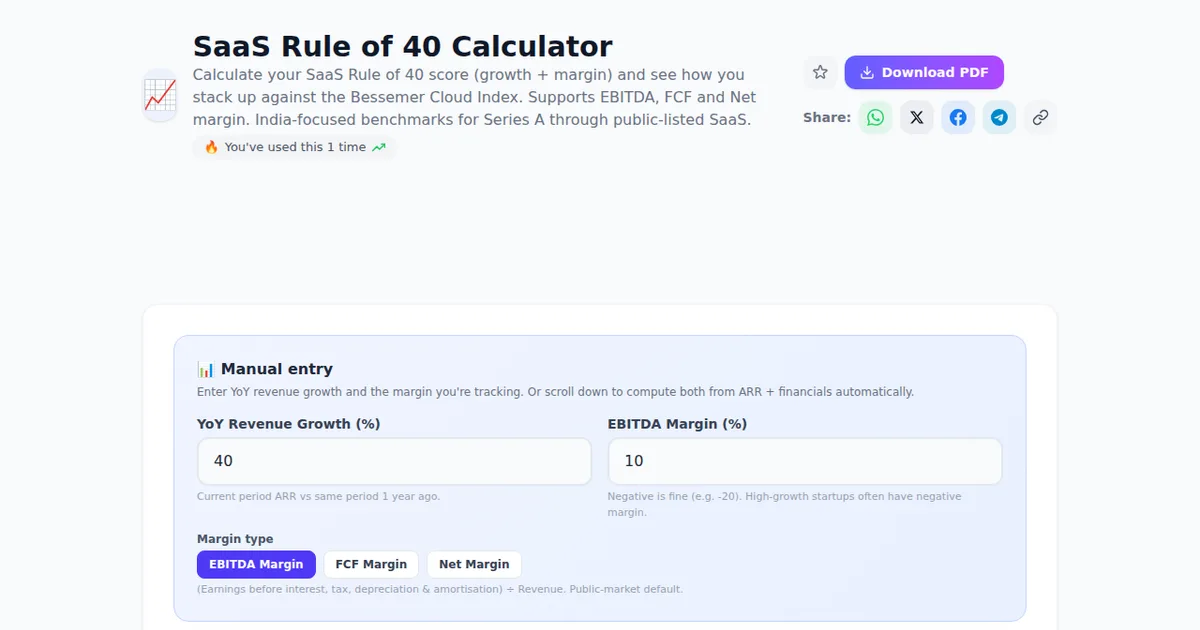The image size is (1200, 630).
Task: Share using the Facebook icon
Action: tap(958, 117)
